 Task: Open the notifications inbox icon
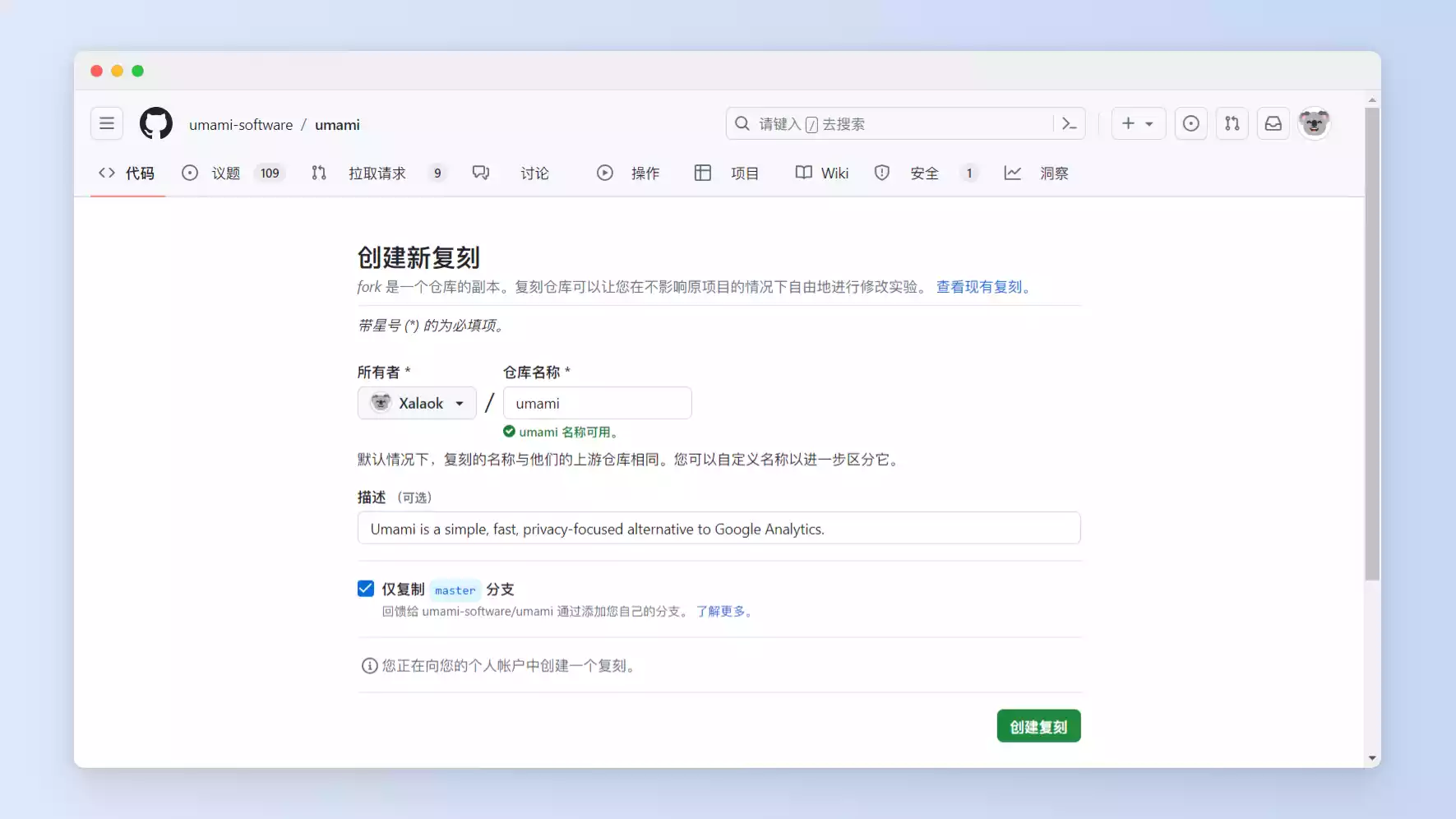tap(1273, 123)
